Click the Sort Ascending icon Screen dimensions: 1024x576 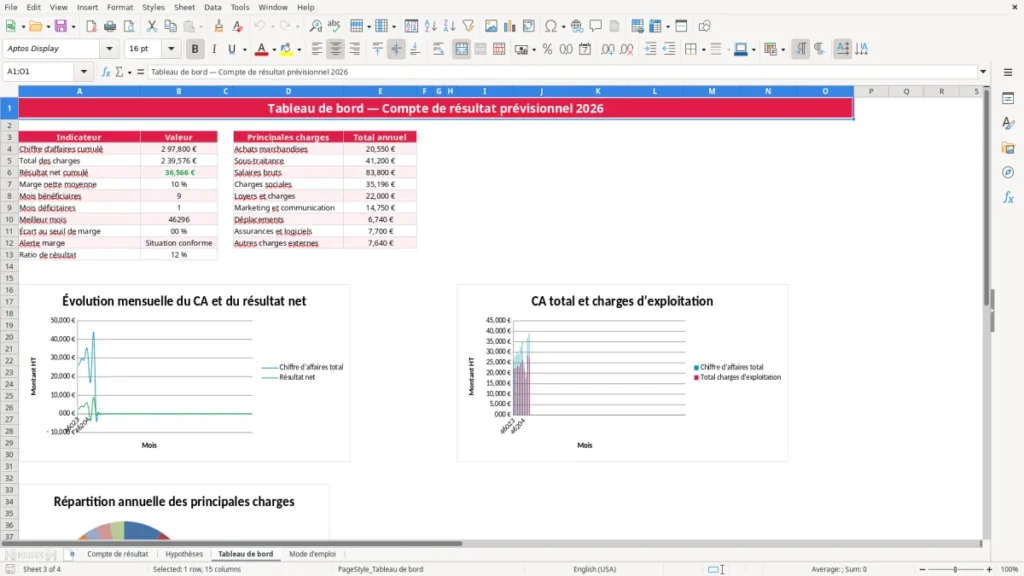point(430,26)
